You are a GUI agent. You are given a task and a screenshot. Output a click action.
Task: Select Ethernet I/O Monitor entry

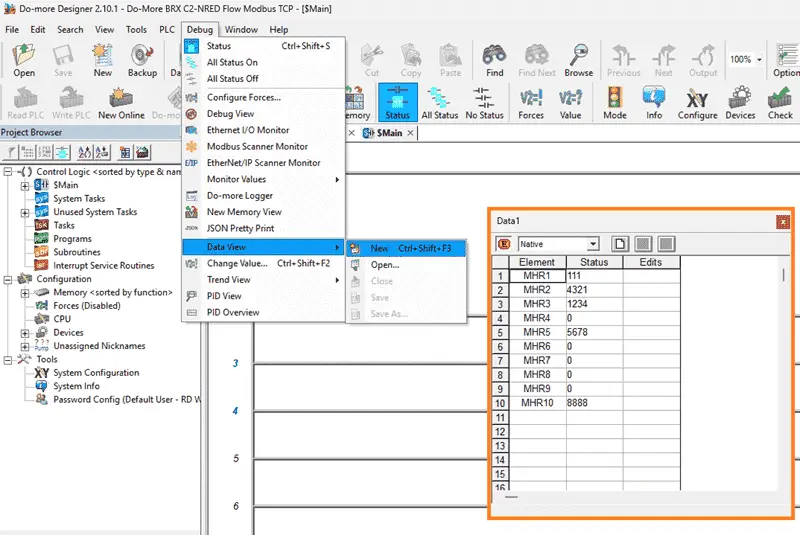[x=263, y=130]
